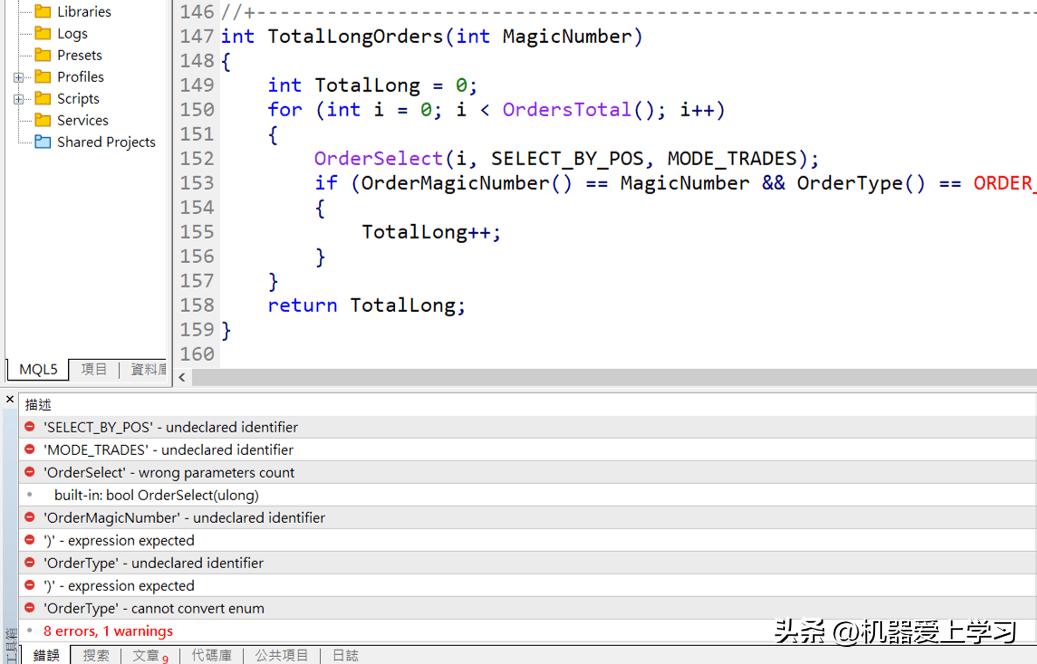Click error icon beside SELECT_BY_POS row
The image size is (1037, 664).
coord(30,427)
